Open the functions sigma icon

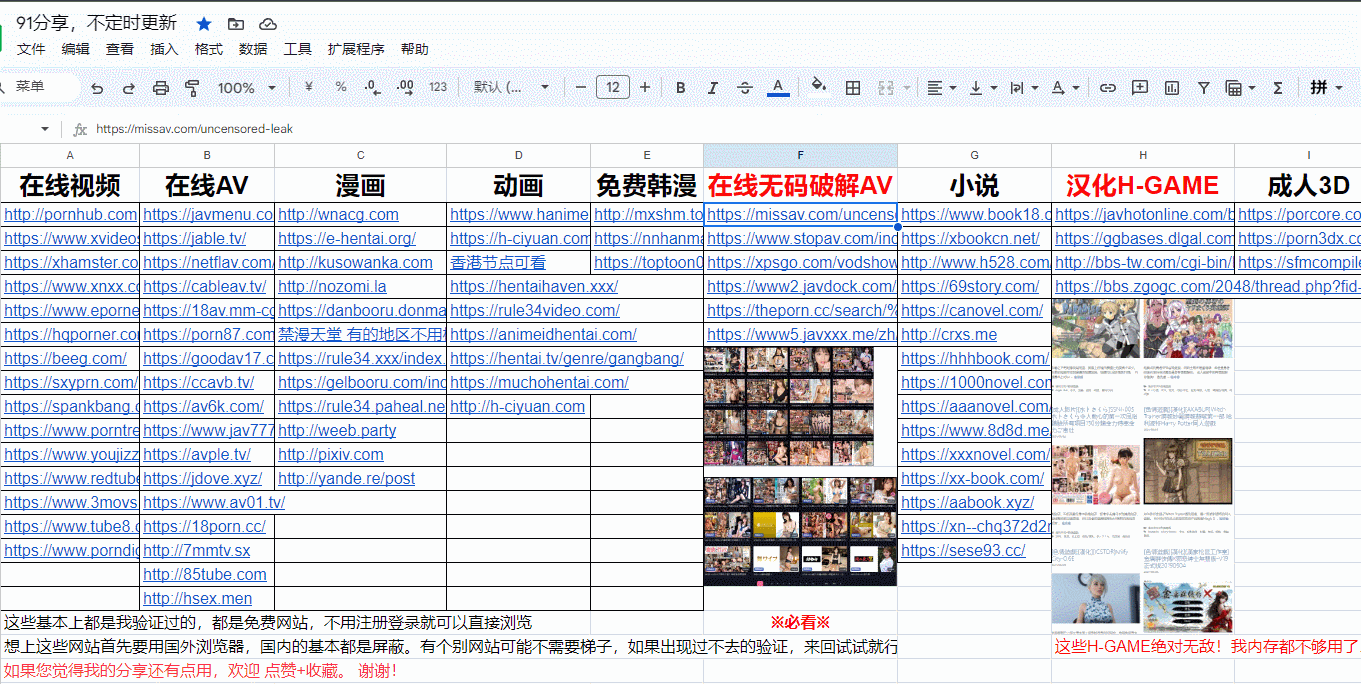point(1277,88)
